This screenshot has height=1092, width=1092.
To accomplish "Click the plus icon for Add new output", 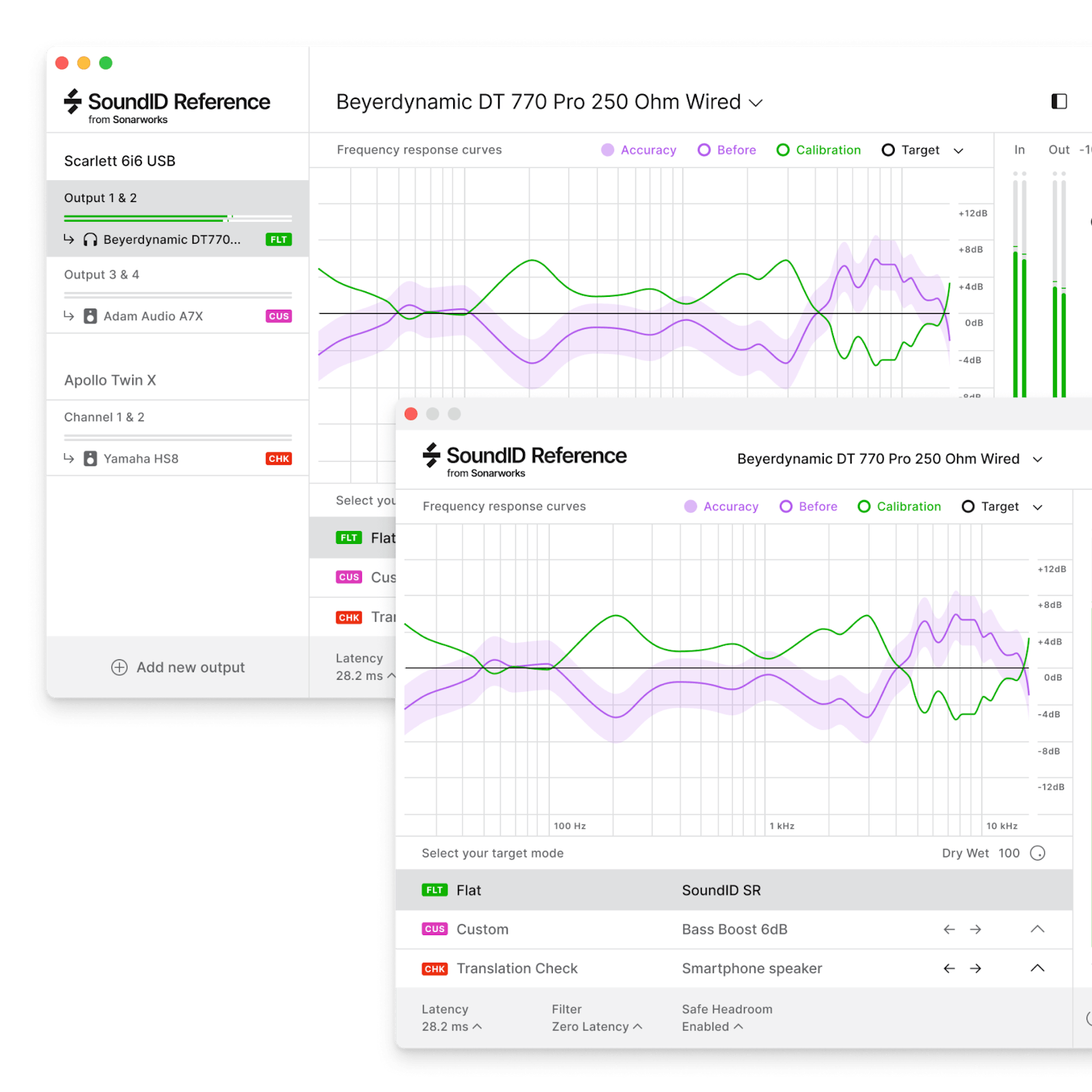I will pos(119,667).
